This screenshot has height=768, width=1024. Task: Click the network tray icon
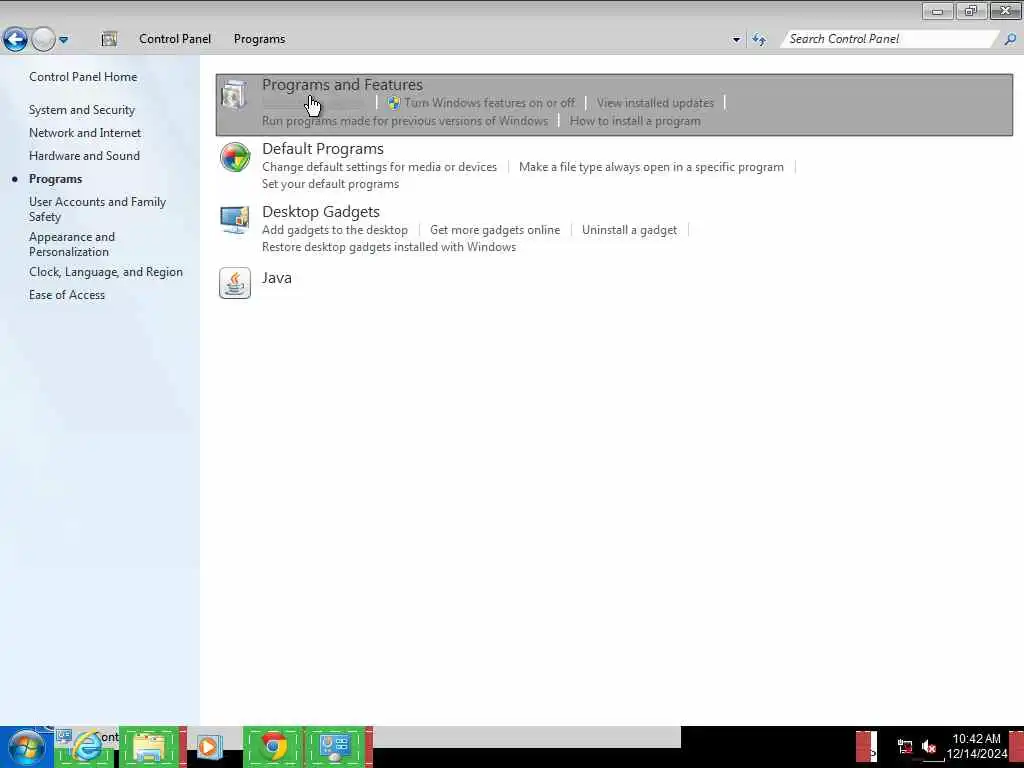[x=905, y=746]
